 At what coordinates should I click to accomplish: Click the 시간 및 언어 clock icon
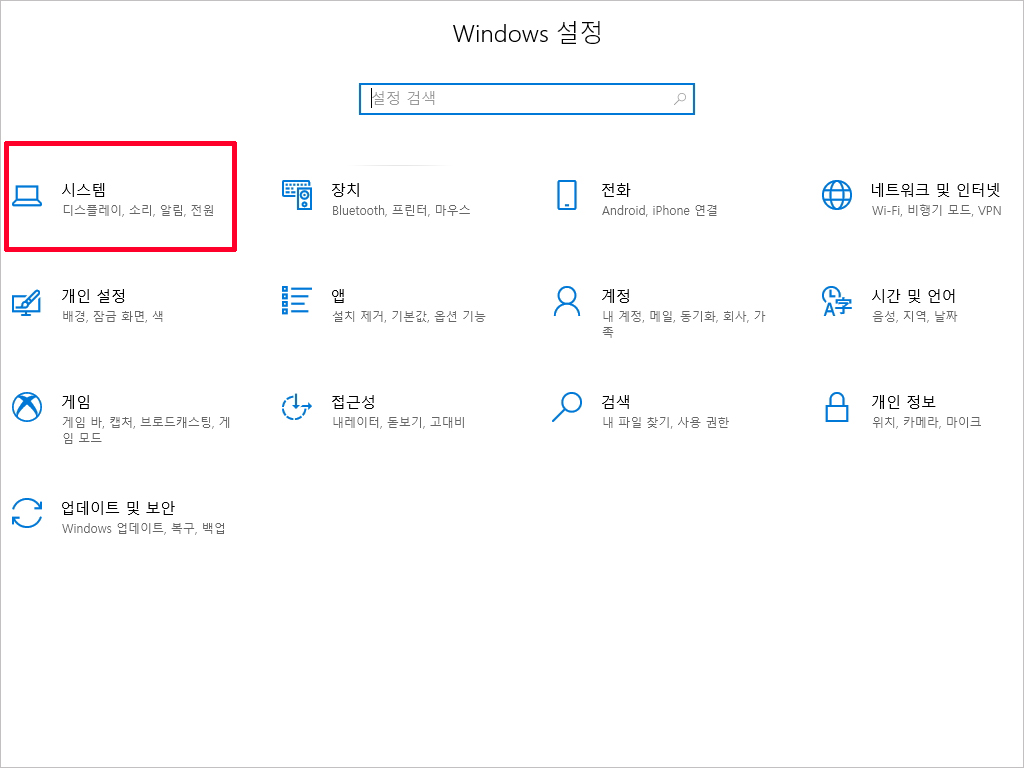(x=837, y=301)
